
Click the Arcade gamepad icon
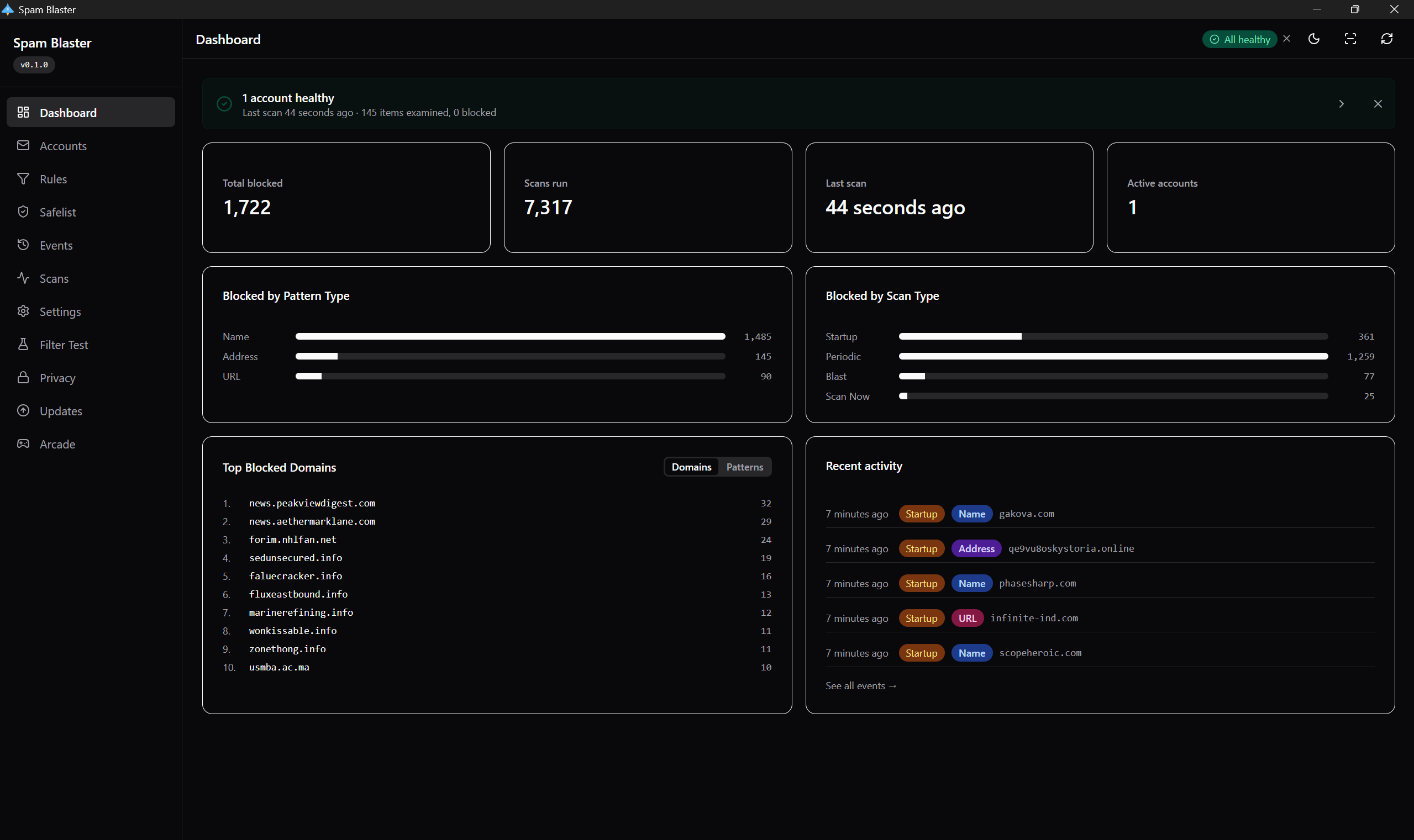tap(23, 443)
